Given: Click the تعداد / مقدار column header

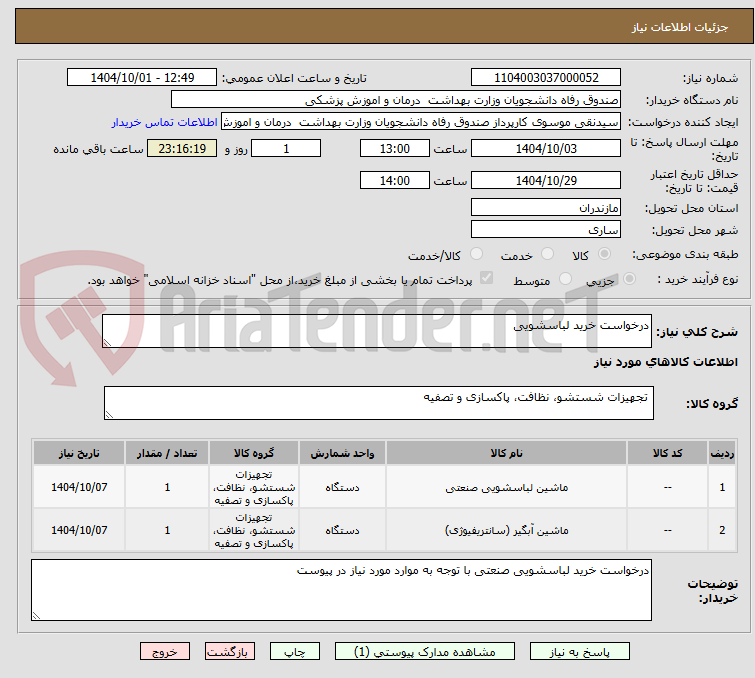Looking at the screenshot, I should 167,453.
